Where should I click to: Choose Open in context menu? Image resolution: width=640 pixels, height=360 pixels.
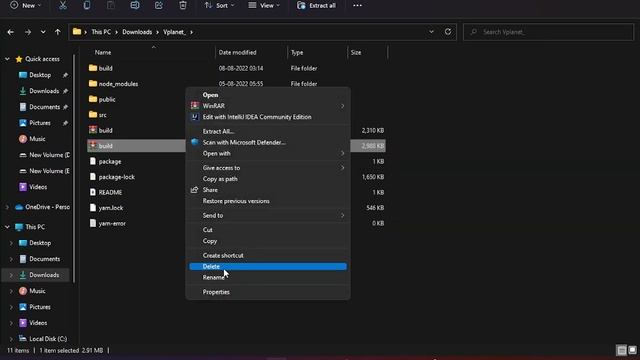click(x=268, y=95)
